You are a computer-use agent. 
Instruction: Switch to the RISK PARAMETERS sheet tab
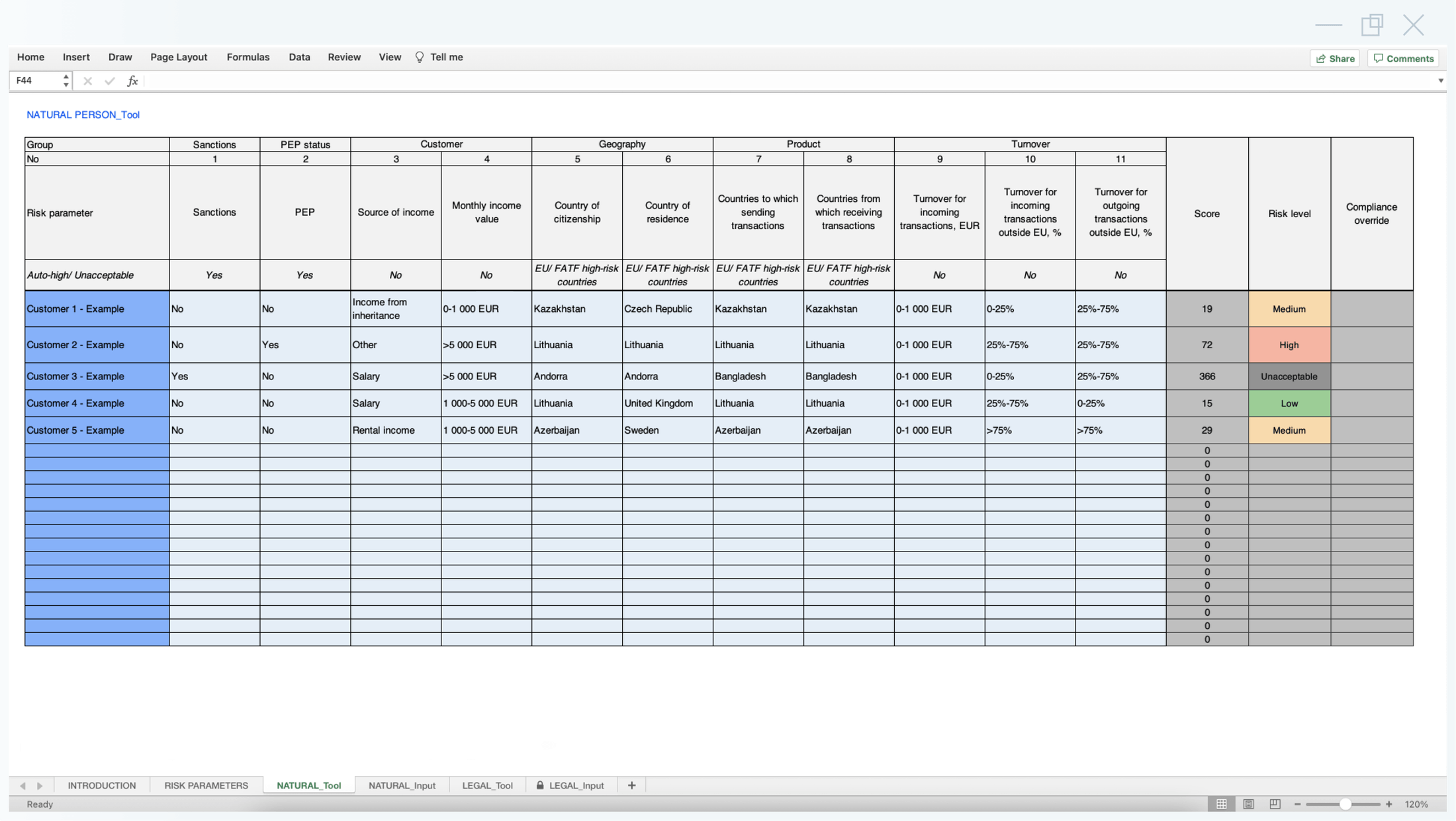pyautogui.click(x=206, y=785)
